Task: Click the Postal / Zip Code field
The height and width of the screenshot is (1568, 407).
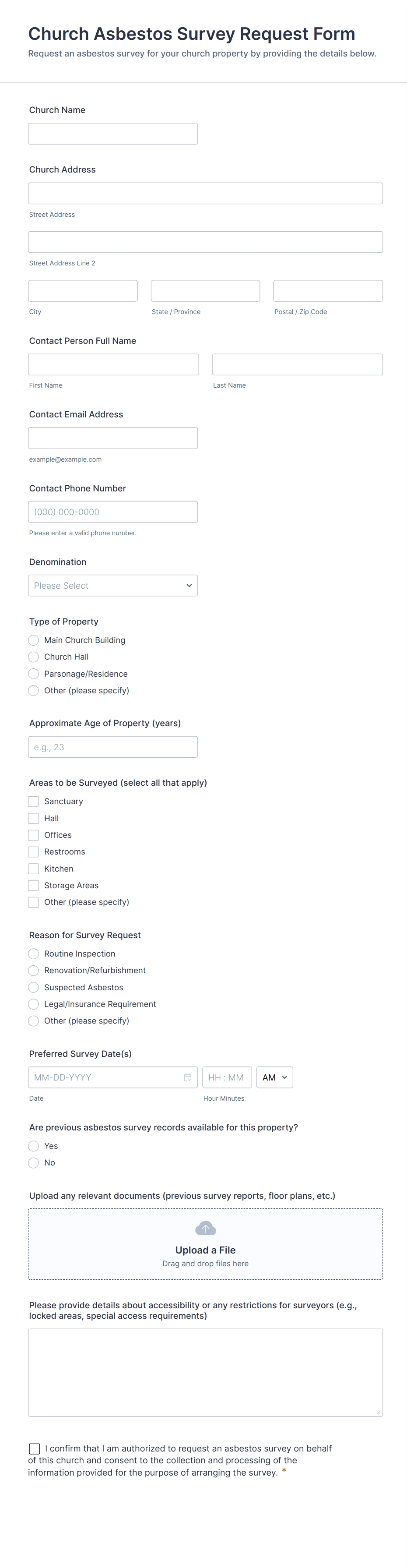Action: (328, 291)
